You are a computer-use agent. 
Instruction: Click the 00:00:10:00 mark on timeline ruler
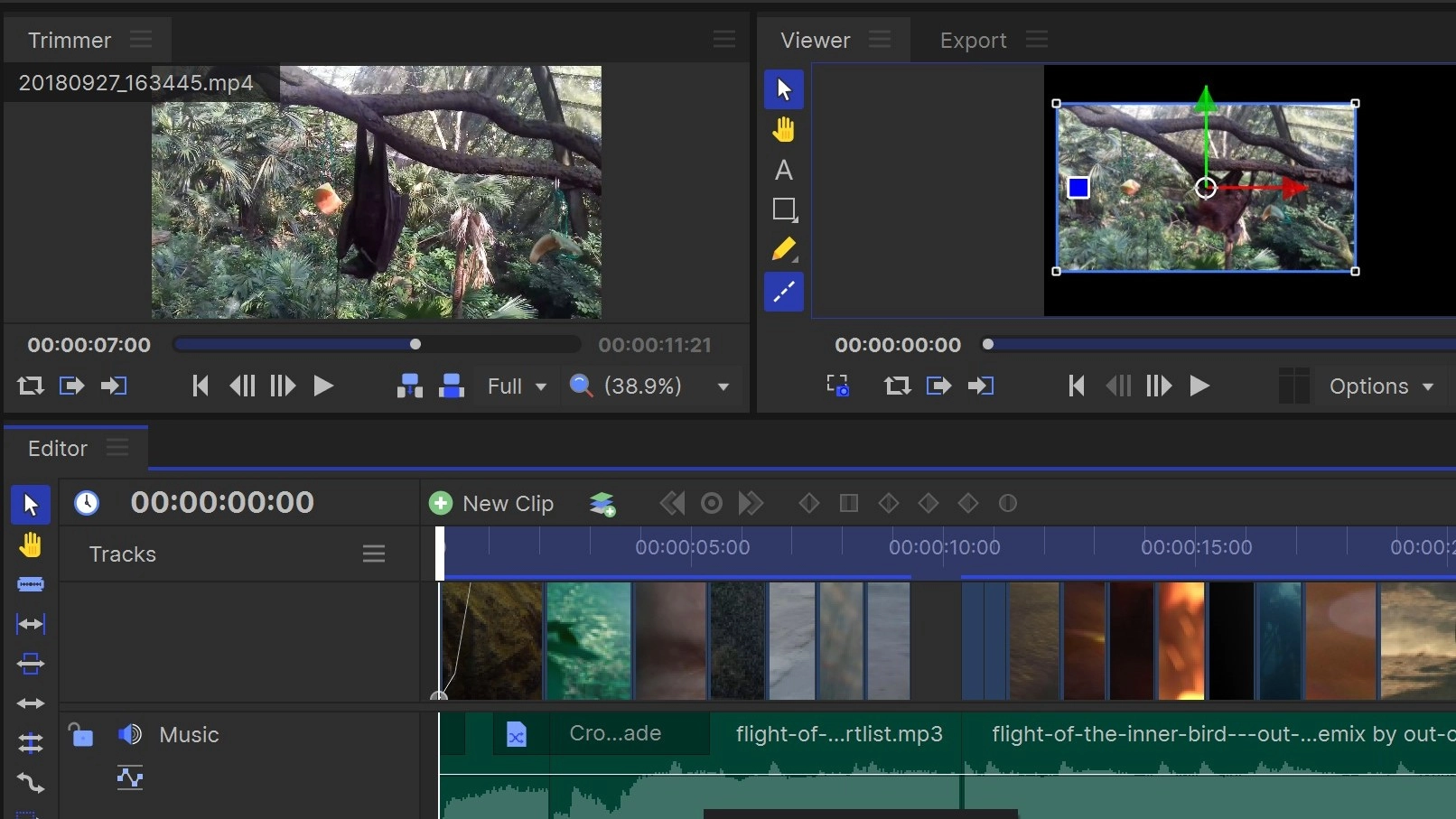pos(944,547)
